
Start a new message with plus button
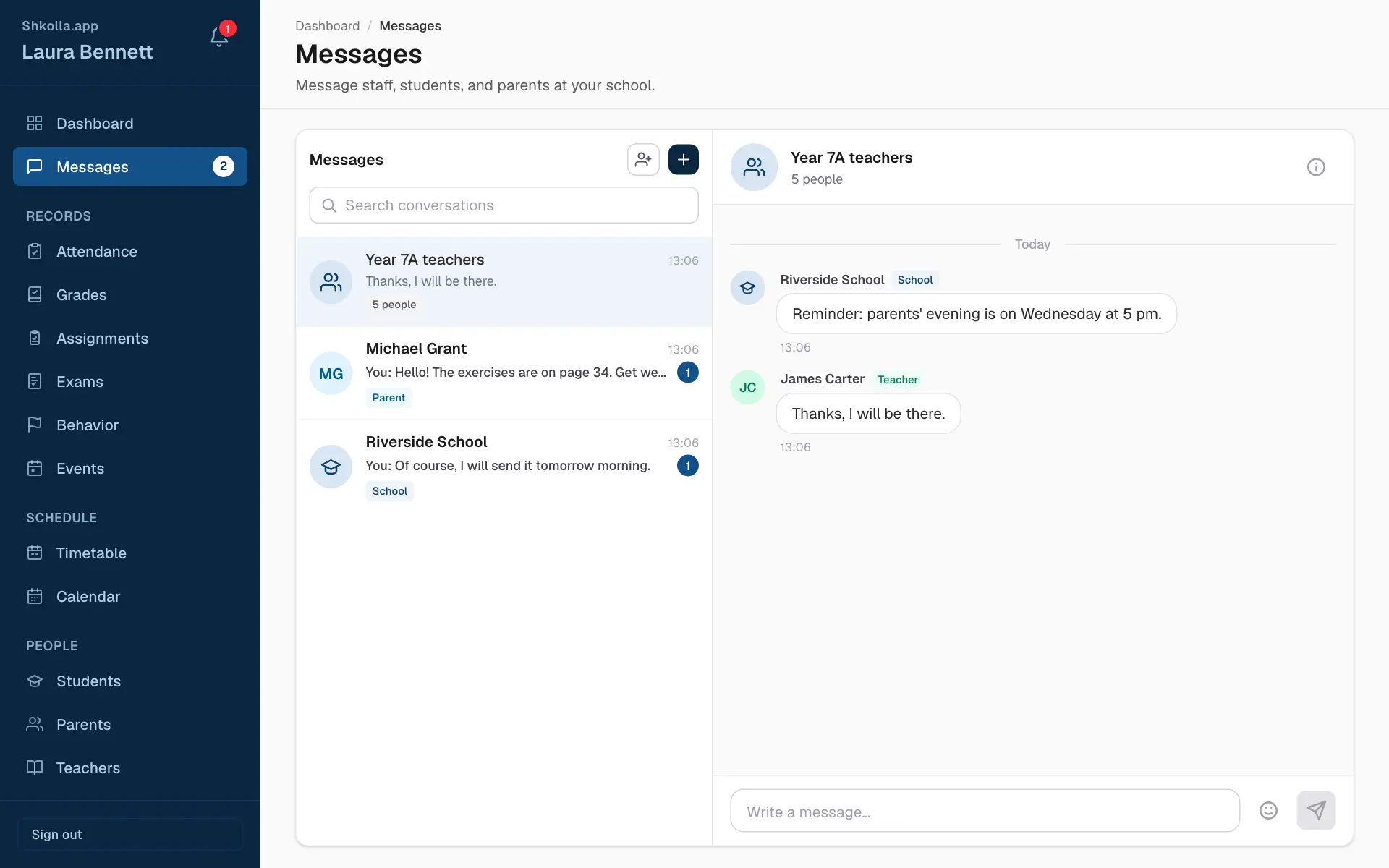[684, 160]
